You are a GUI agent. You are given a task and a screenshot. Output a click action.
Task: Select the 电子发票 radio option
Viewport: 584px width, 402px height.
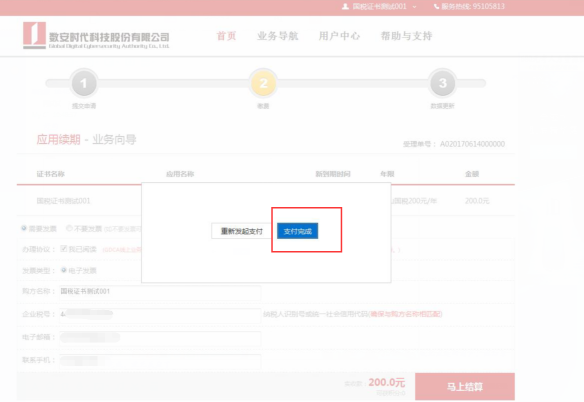64,270
